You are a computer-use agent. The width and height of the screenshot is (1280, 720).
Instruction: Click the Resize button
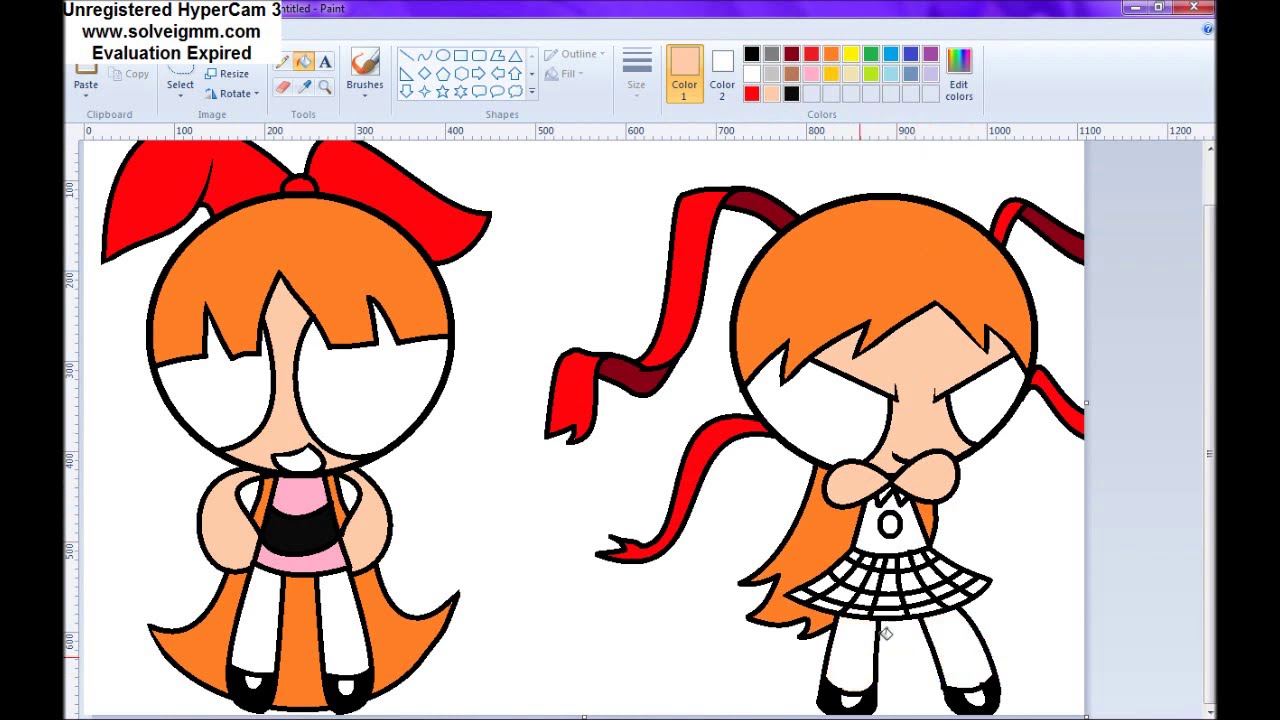coord(227,74)
